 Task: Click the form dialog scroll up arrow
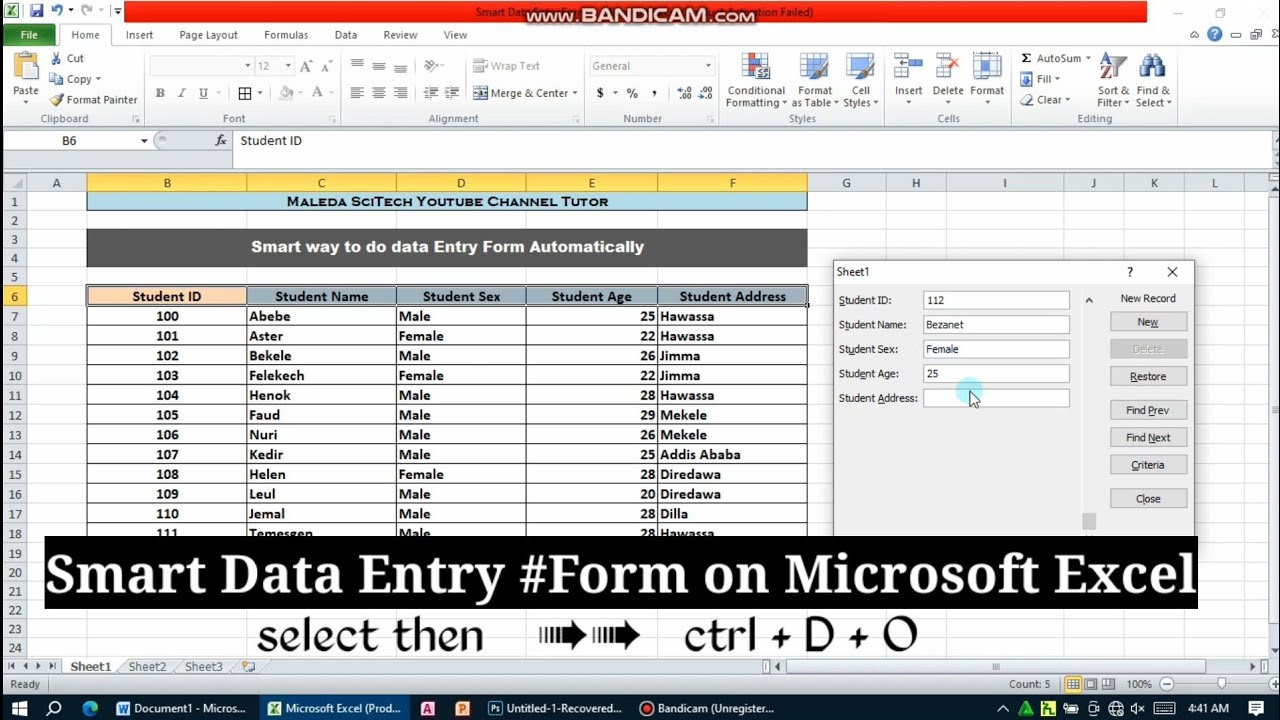[1089, 300]
